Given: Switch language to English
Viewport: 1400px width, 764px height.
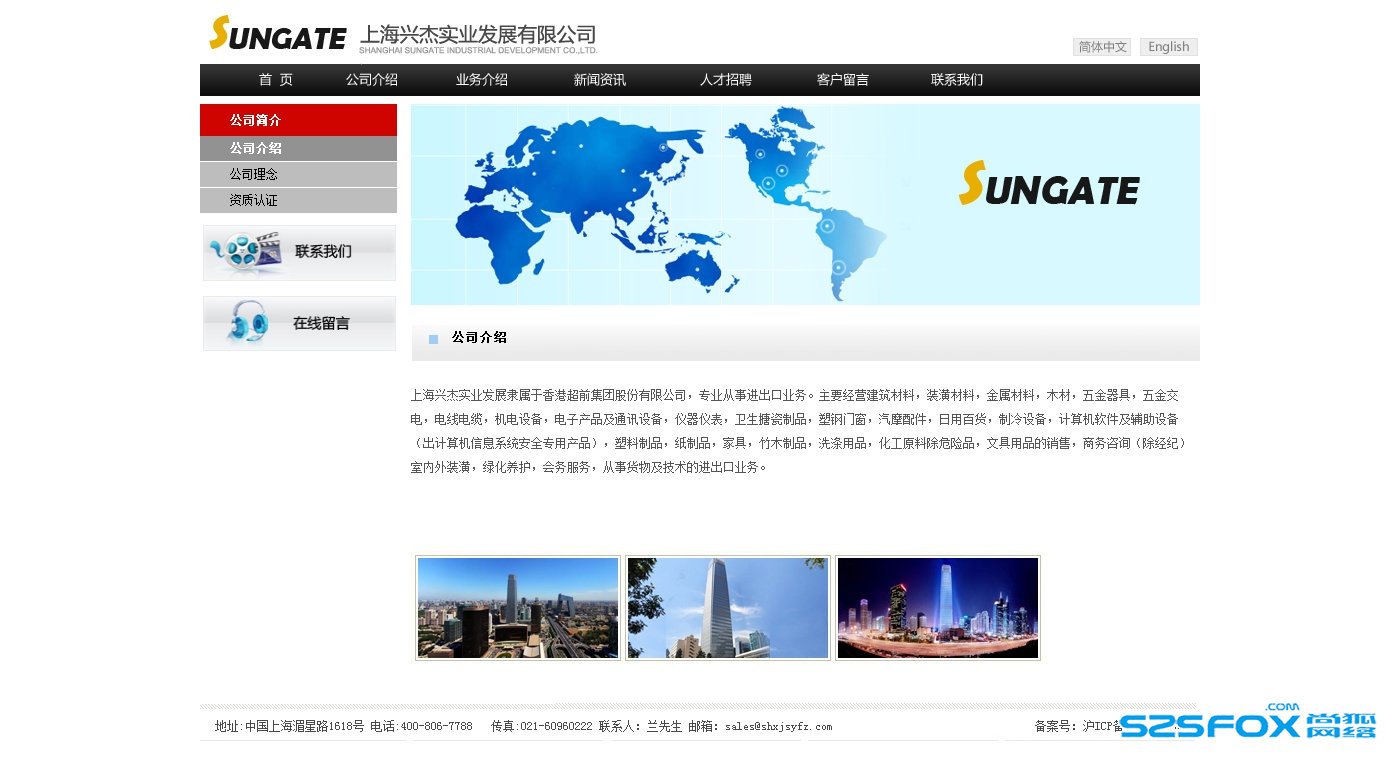Looking at the screenshot, I should coord(1169,47).
